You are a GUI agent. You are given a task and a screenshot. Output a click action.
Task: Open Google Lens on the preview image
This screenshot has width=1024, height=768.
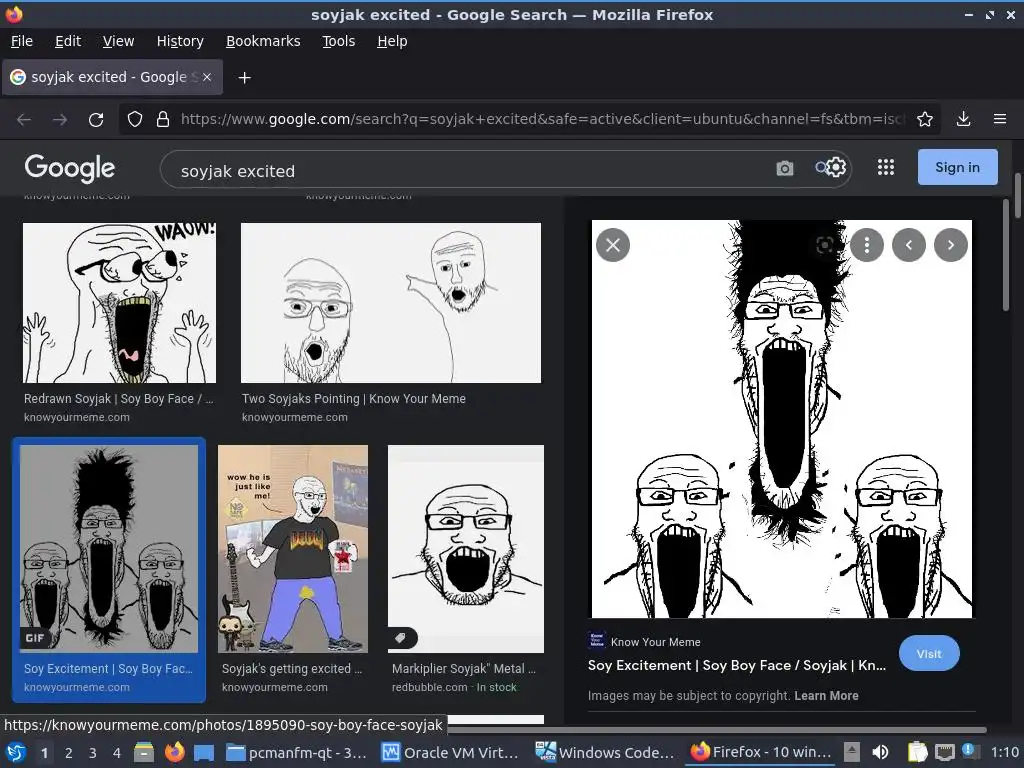[x=825, y=245]
